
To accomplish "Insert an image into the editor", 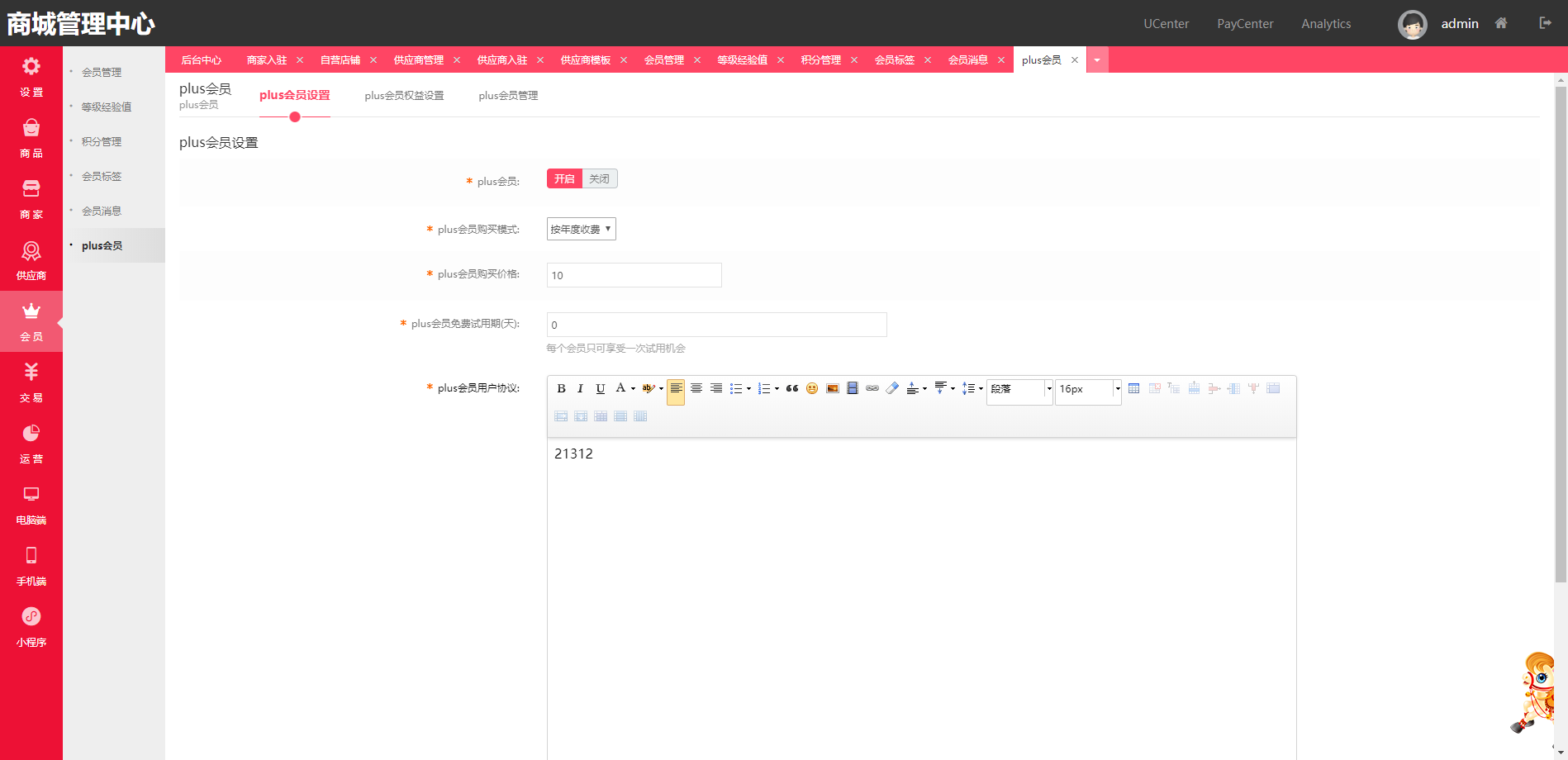I will coord(833,388).
